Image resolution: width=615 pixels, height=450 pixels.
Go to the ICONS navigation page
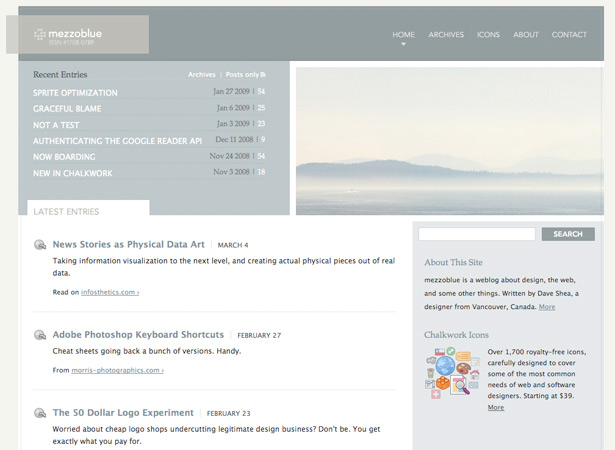coord(488,35)
